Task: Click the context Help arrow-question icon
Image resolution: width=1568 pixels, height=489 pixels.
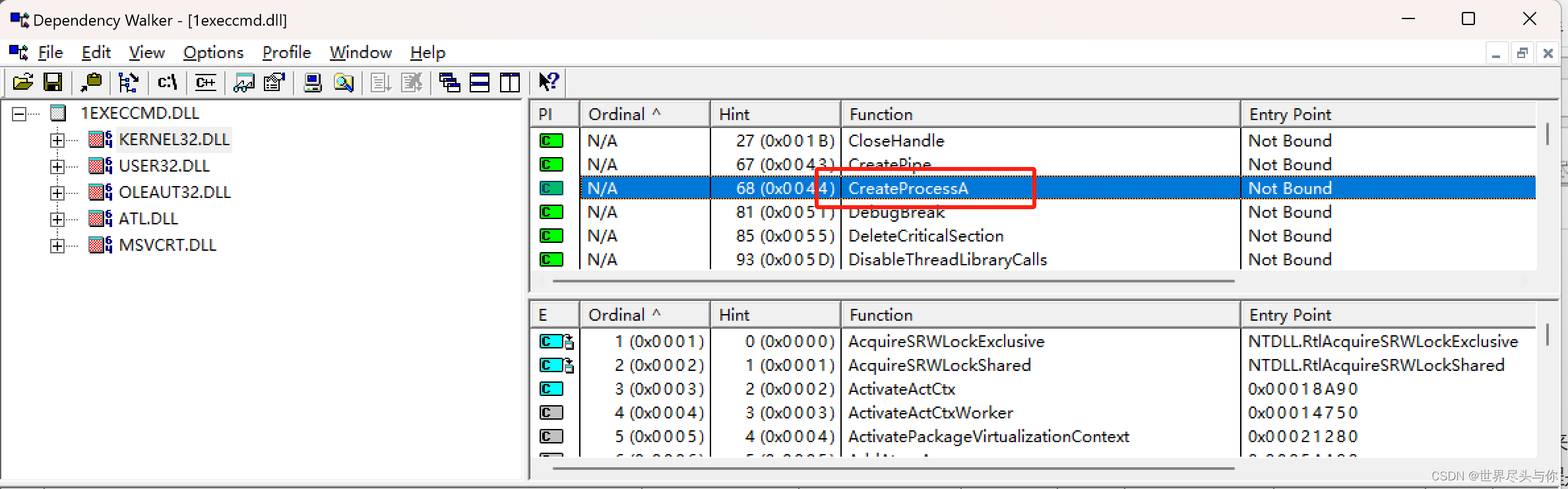Action: point(549,82)
